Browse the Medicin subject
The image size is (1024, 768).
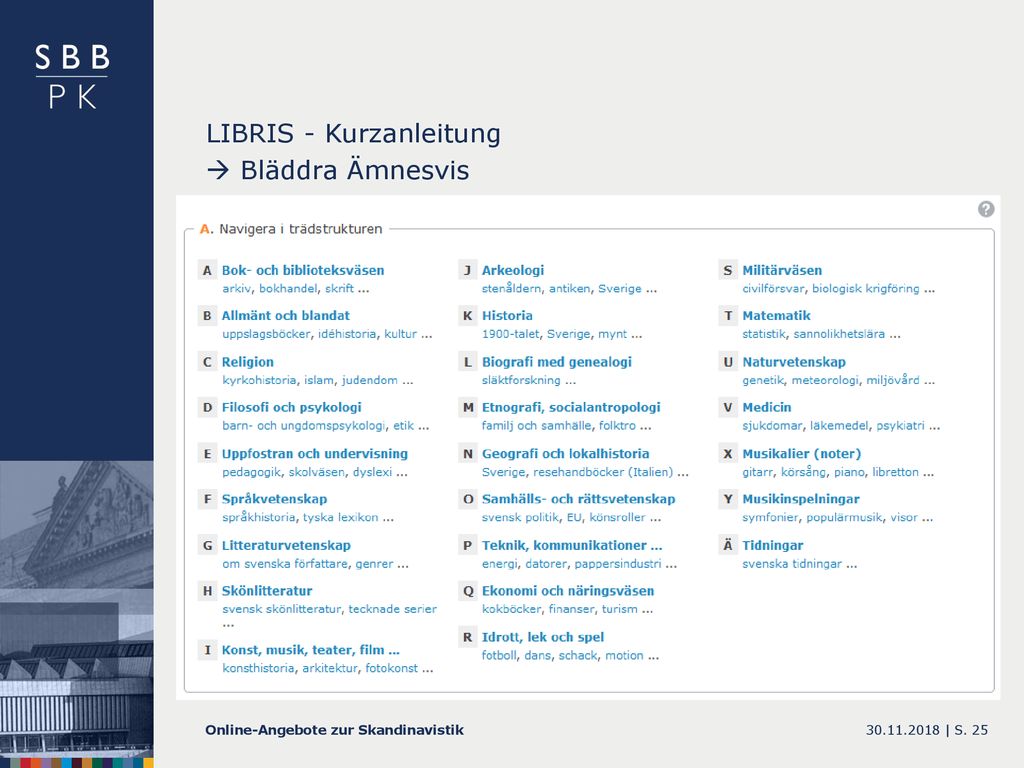(767, 408)
